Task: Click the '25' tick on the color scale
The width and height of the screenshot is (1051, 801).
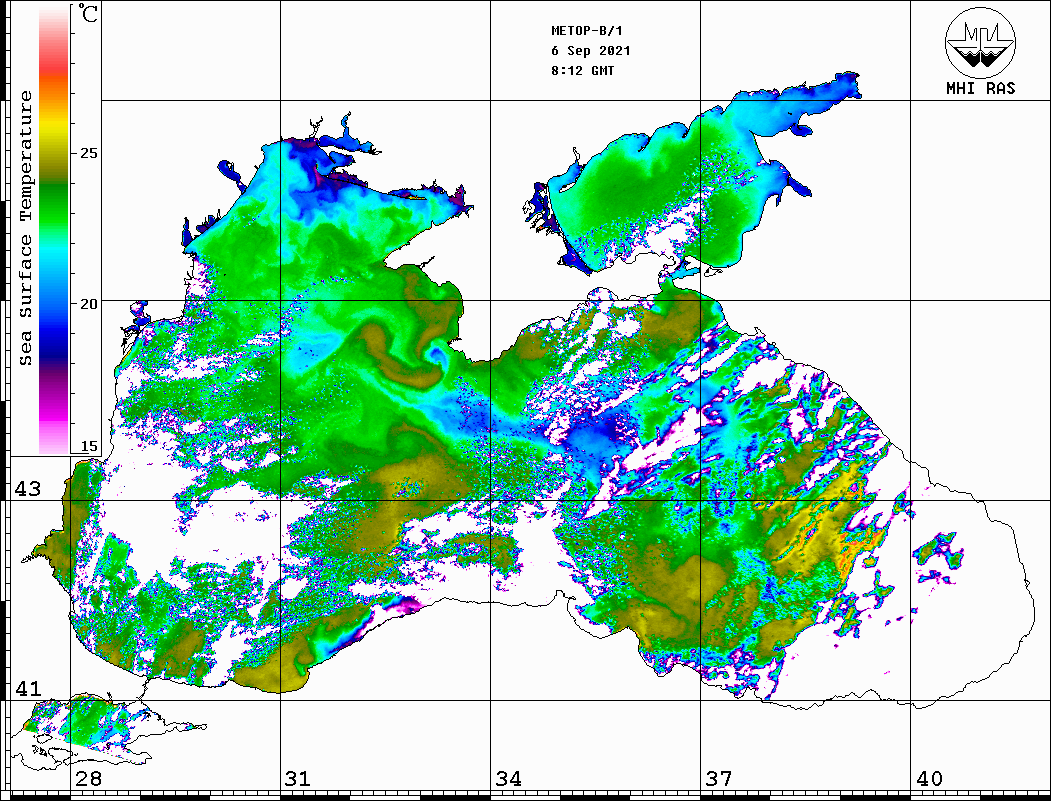Action: pos(88,153)
